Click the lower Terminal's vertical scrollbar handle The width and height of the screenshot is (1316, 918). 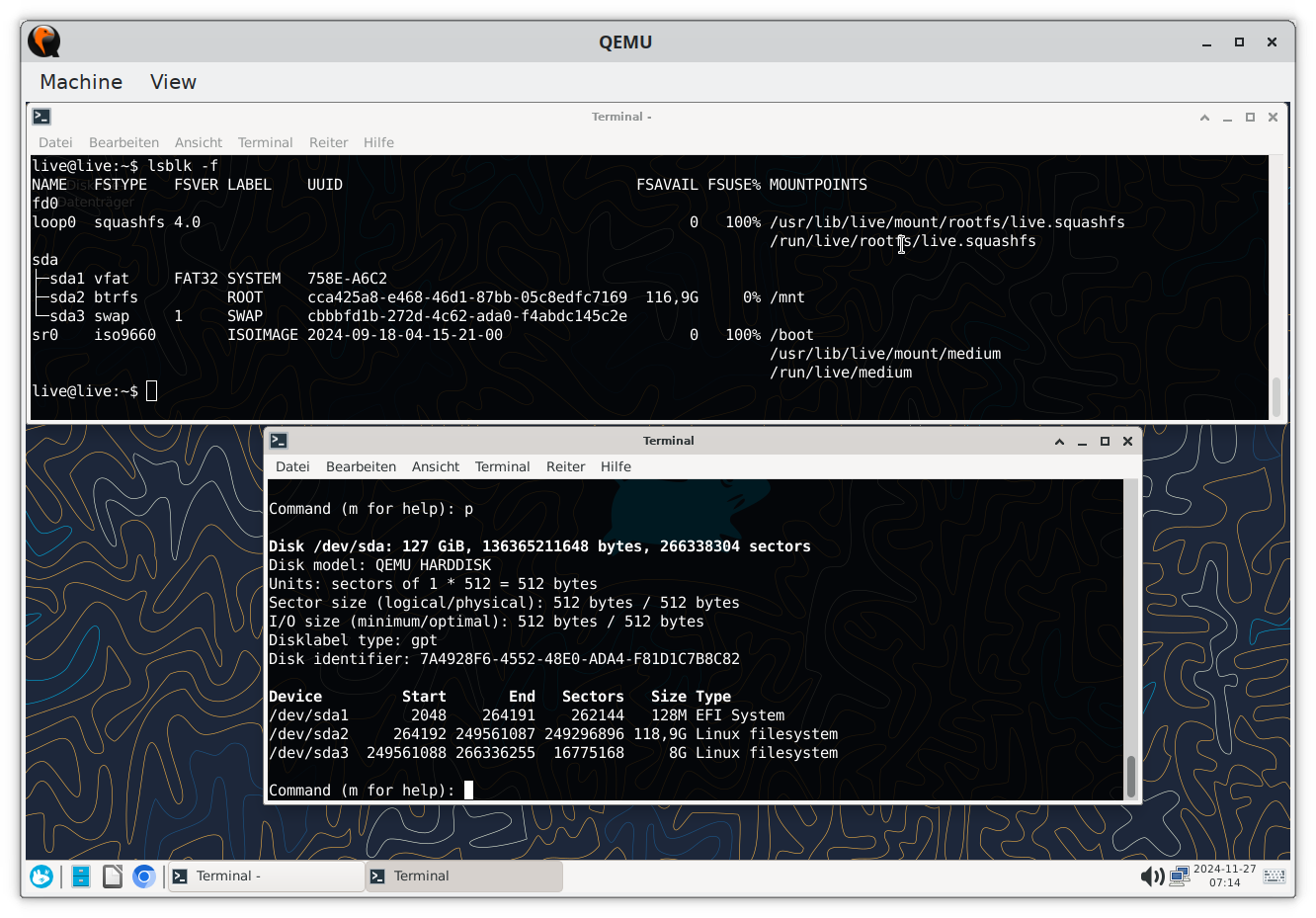point(1131,775)
